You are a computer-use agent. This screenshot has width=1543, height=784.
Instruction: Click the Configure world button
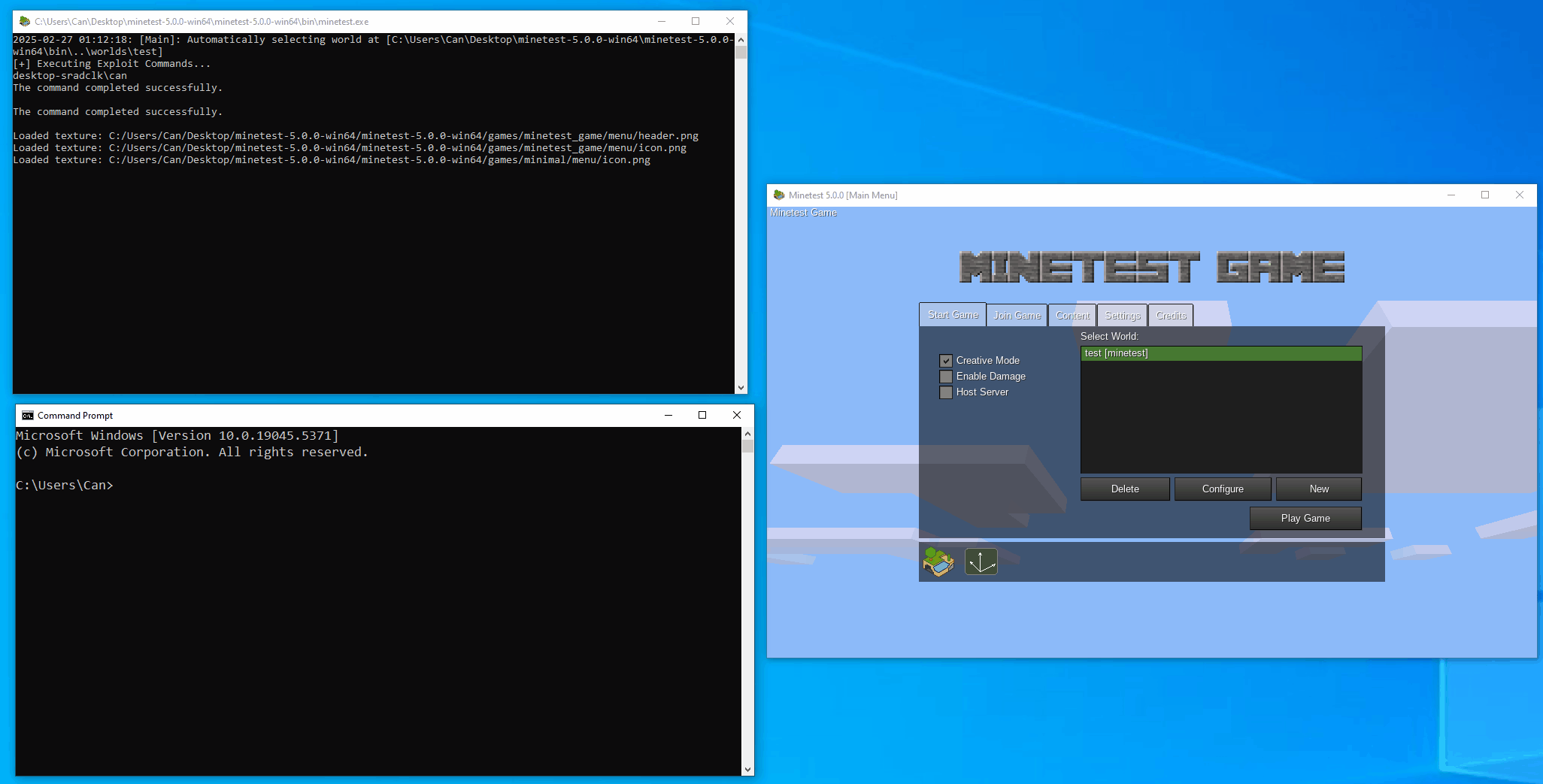click(1223, 489)
